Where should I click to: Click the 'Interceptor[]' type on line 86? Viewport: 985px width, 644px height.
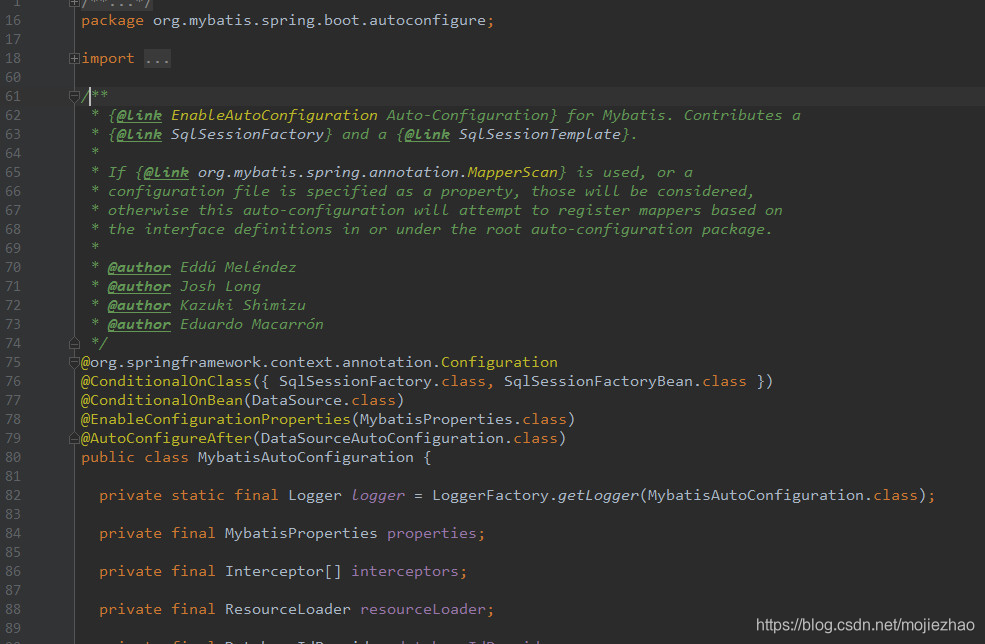click(283, 571)
